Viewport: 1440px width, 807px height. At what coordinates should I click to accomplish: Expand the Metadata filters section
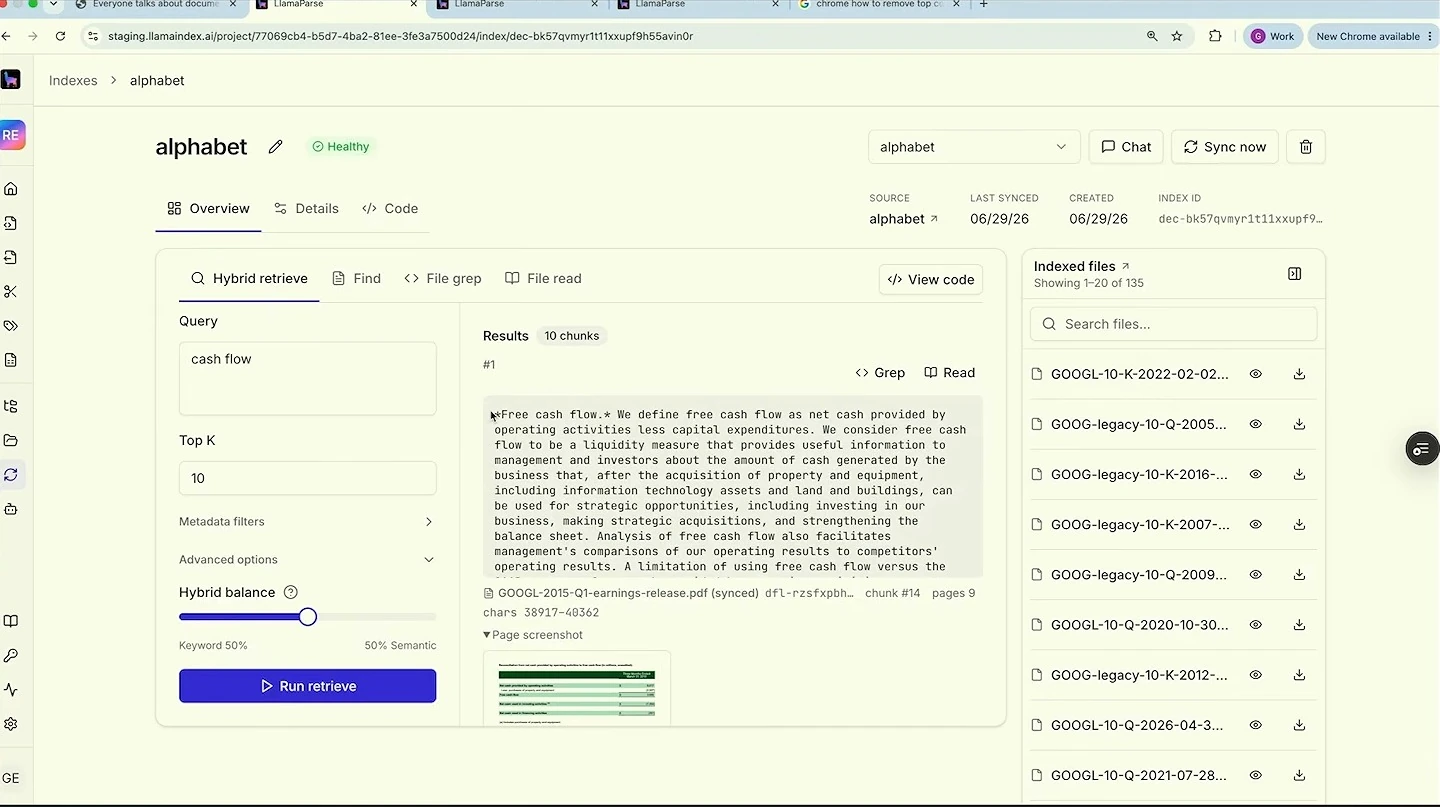pyautogui.click(x=307, y=522)
